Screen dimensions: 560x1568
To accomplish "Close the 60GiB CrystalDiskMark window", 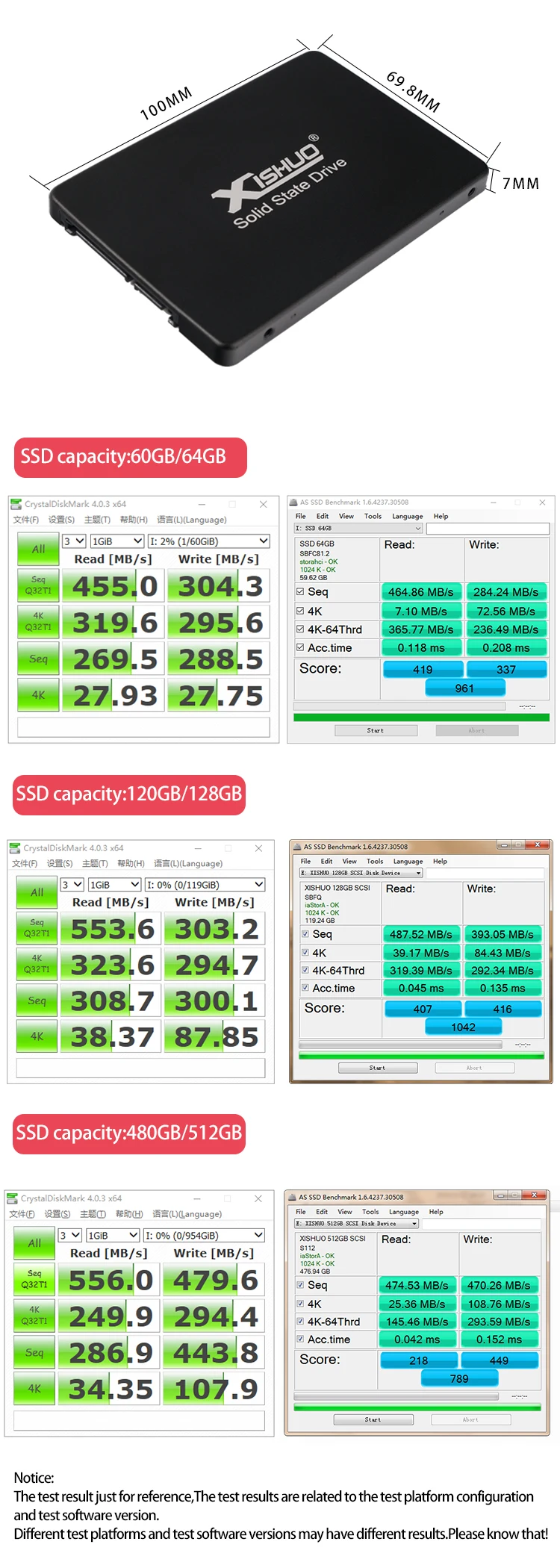I will pyautogui.click(x=263, y=504).
